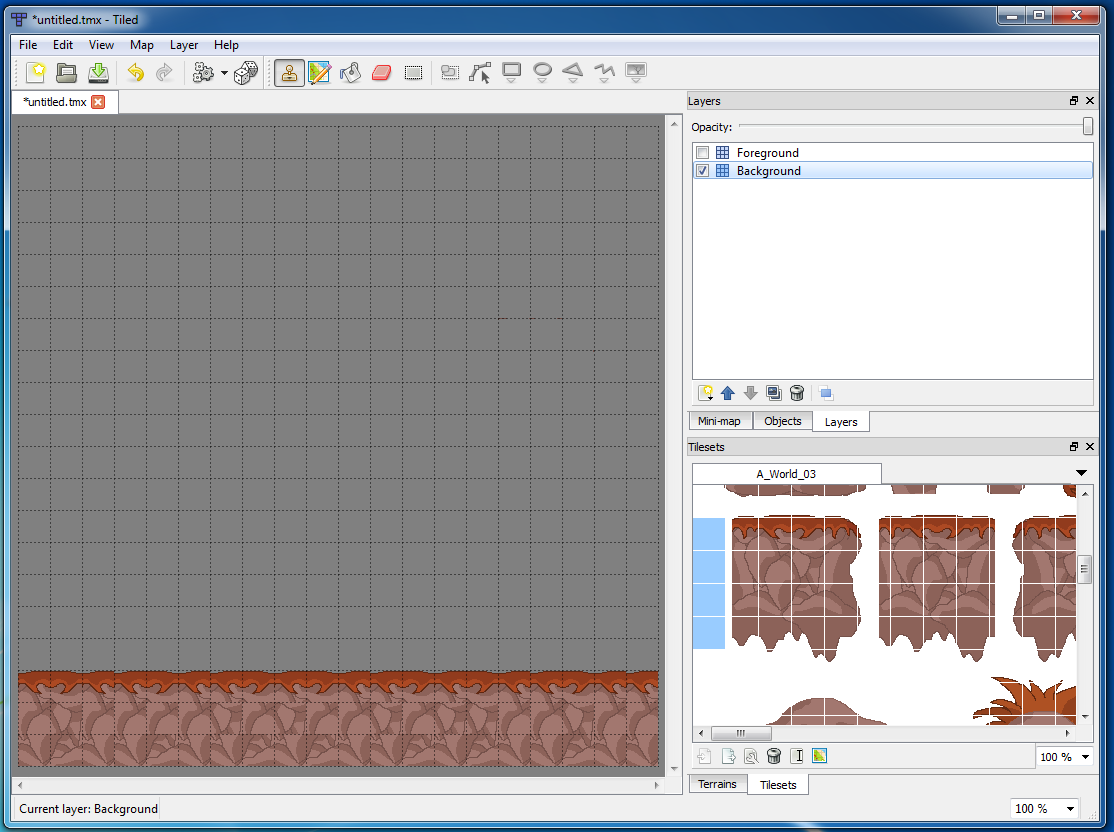This screenshot has width=1114, height=832.
Task: Open the Map menu
Action: pyautogui.click(x=141, y=45)
